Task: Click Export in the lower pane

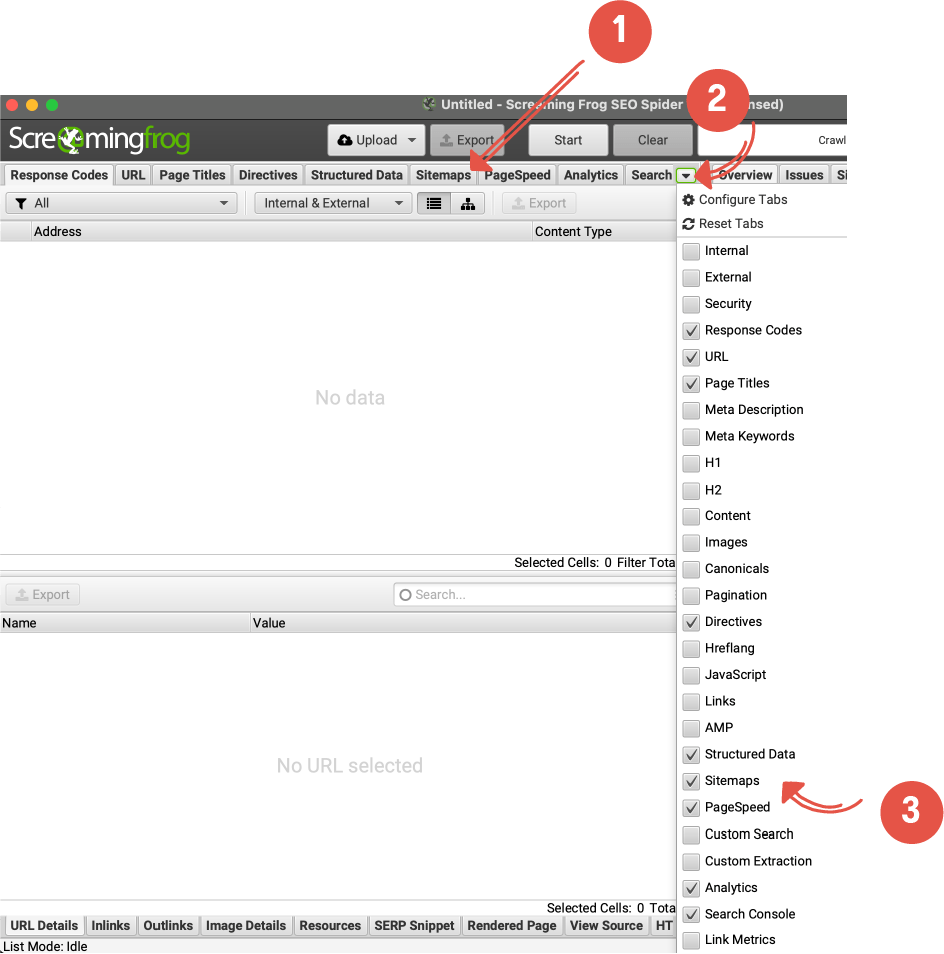Action: 43,594
